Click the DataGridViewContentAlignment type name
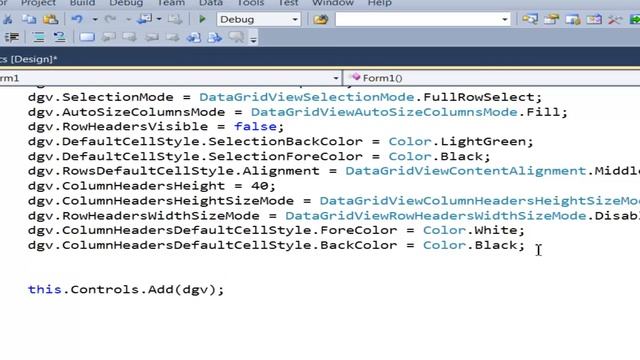 465,171
